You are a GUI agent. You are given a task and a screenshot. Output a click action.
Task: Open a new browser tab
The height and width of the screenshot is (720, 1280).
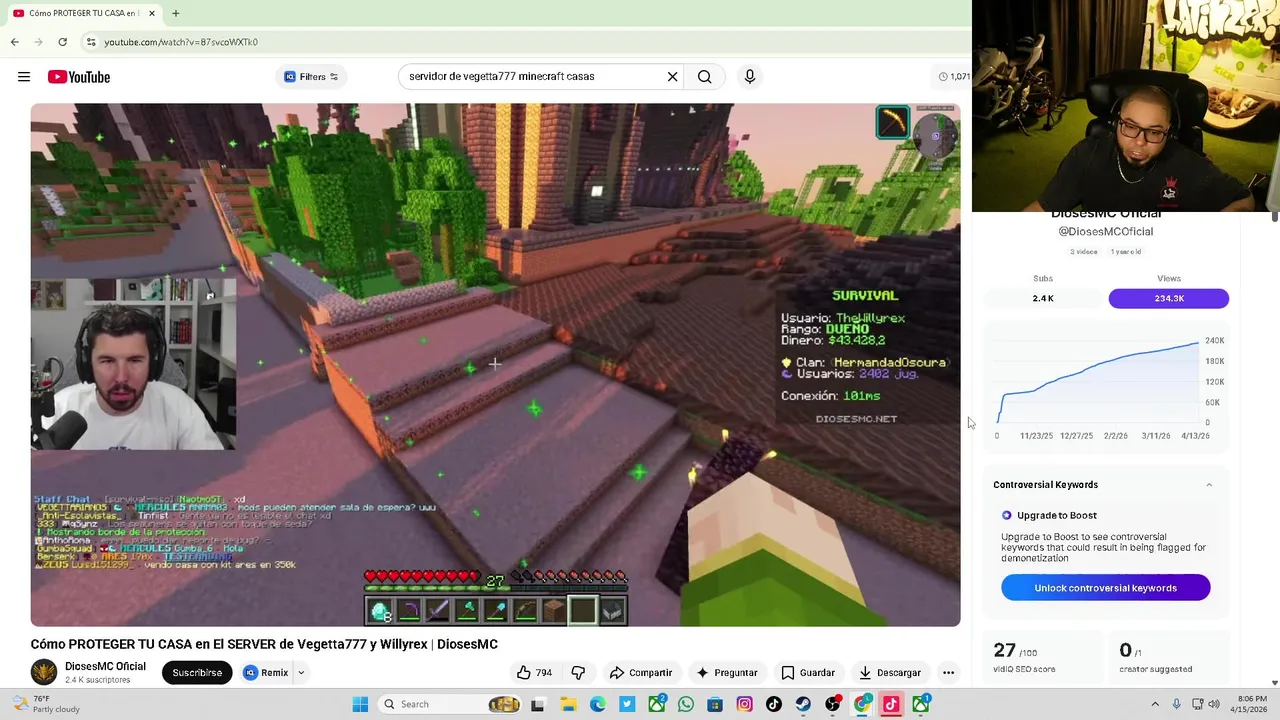(175, 13)
